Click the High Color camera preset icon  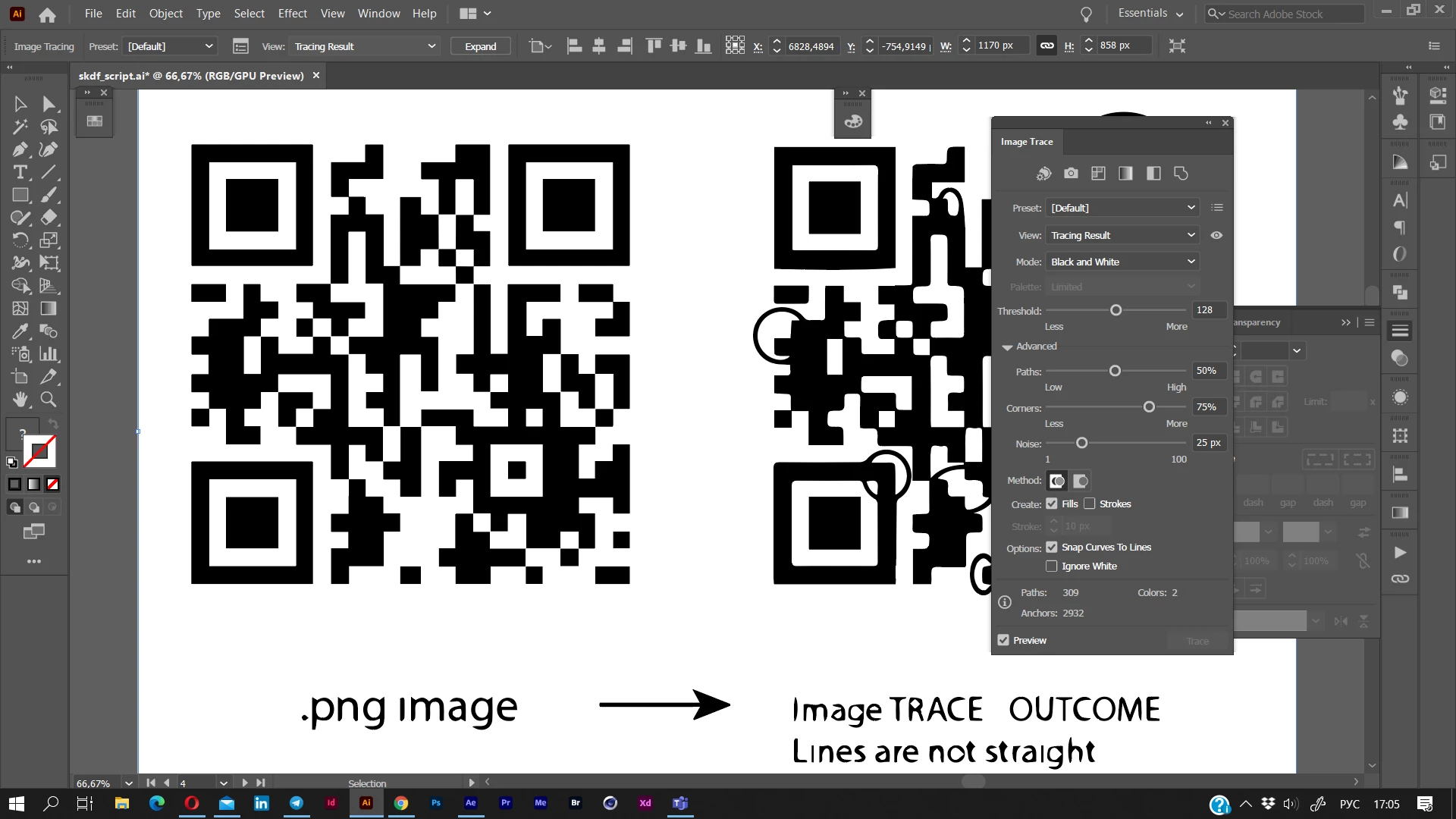(x=1071, y=174)
